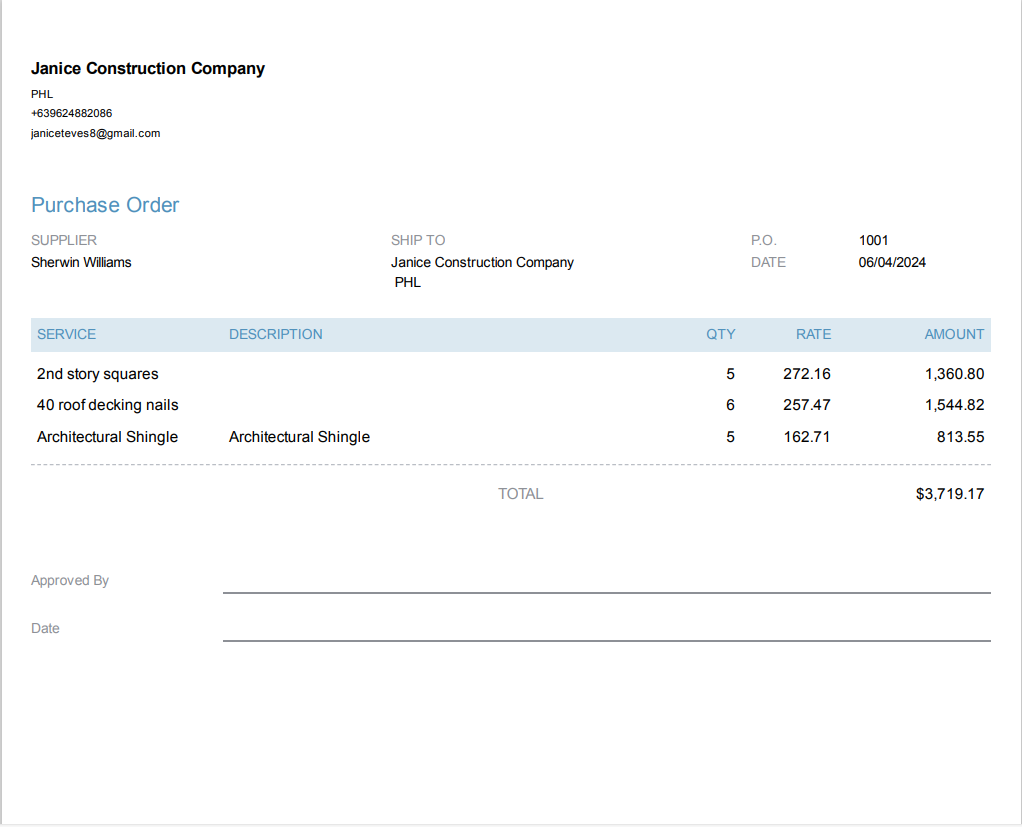Click the amount 1,544.82
1022x827 pixels.
pos(954,405)
